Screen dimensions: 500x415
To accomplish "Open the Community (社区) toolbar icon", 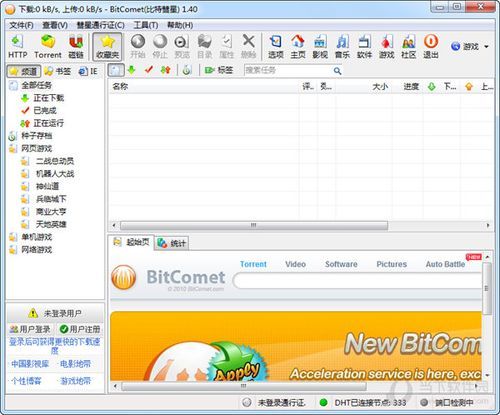I will (409, 47).
